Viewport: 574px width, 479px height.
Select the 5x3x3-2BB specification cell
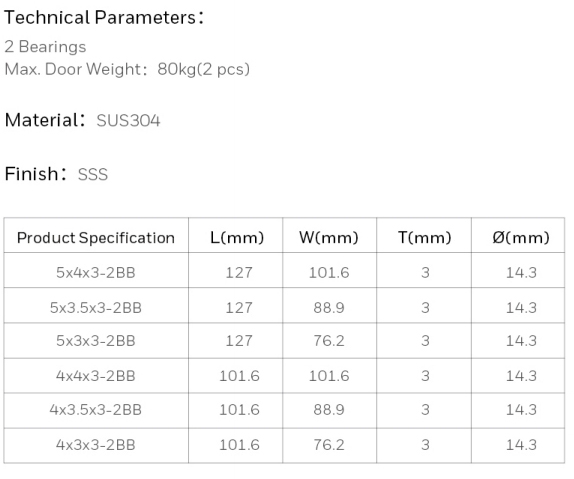[96, 341]
